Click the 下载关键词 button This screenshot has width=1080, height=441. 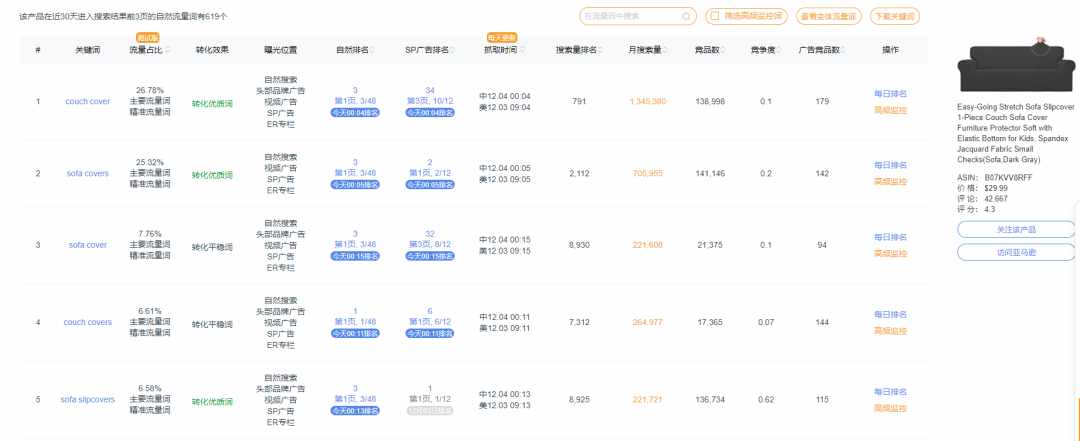[895, 16]
